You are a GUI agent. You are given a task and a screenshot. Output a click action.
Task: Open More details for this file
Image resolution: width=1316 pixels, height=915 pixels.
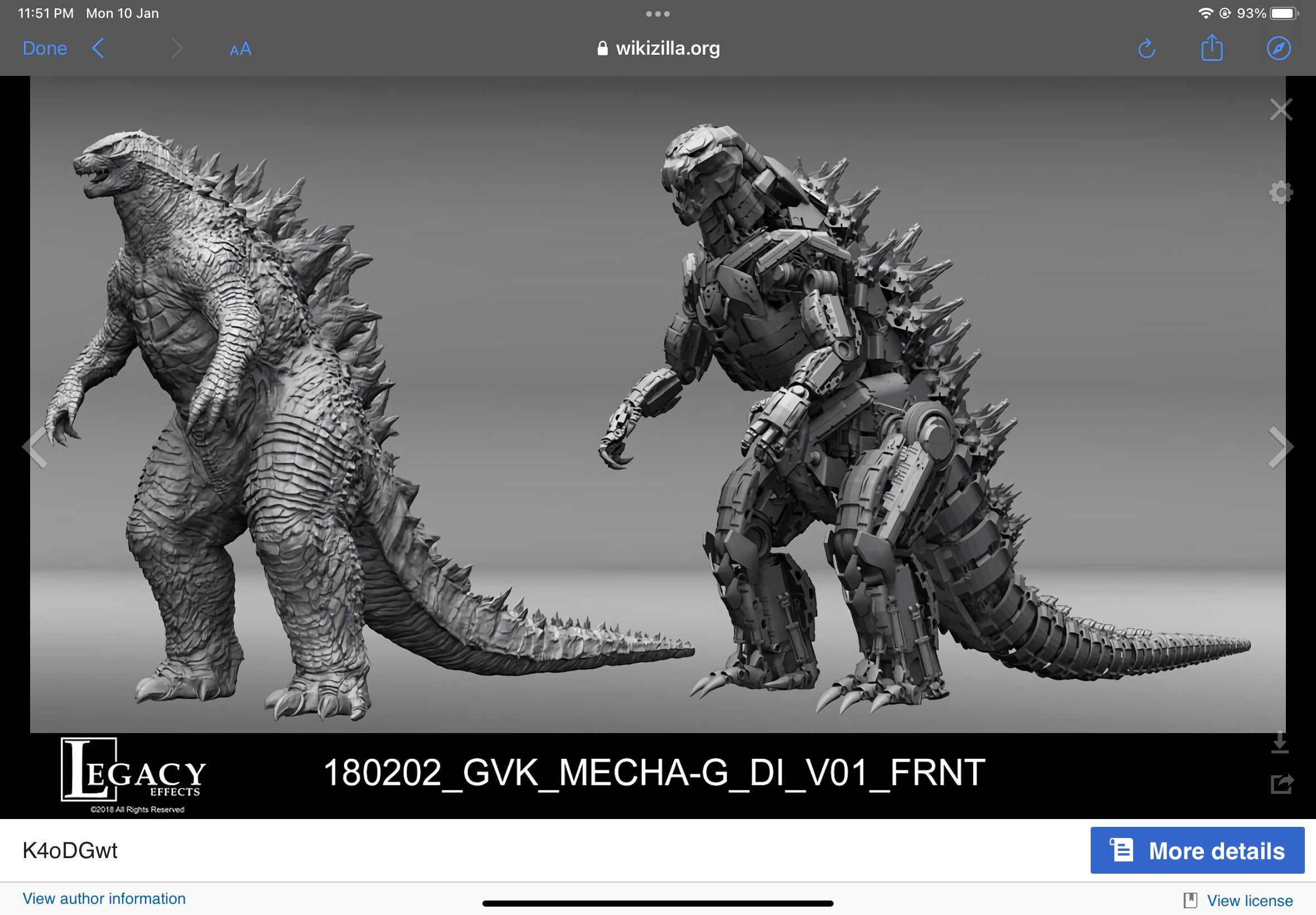click(1197, 851)
